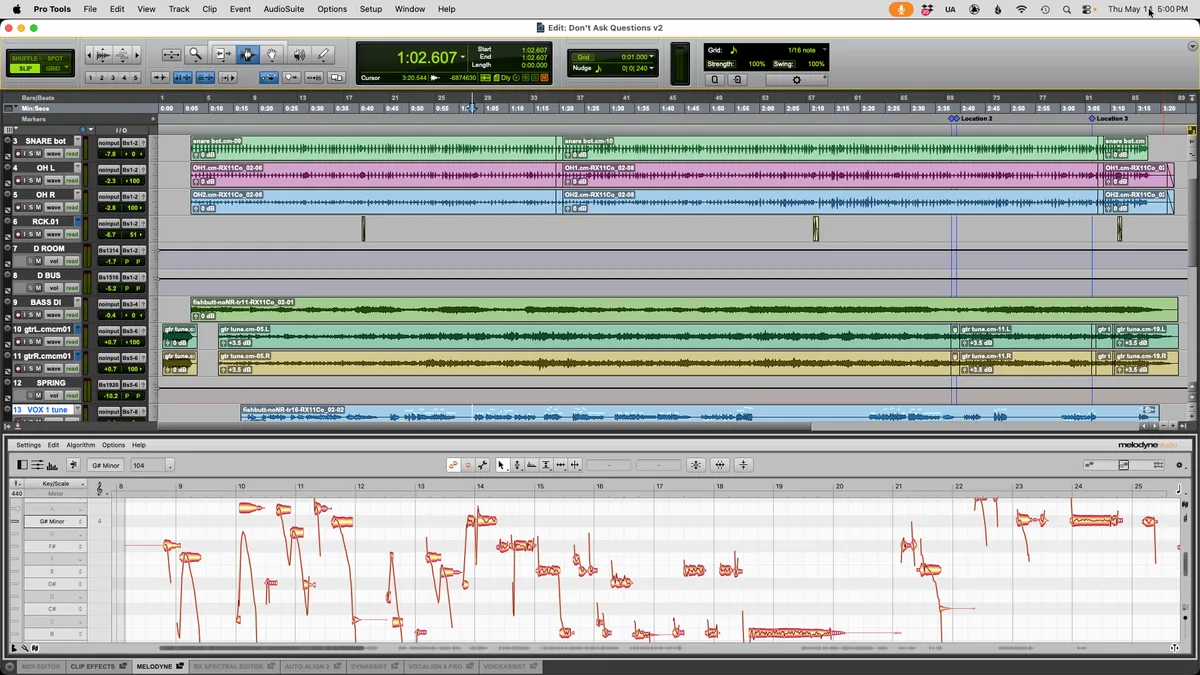Image resolution: width=1200 pixels, height=675 pixels.
Task: Select GRID edit mode
Action: coord(53,68)
